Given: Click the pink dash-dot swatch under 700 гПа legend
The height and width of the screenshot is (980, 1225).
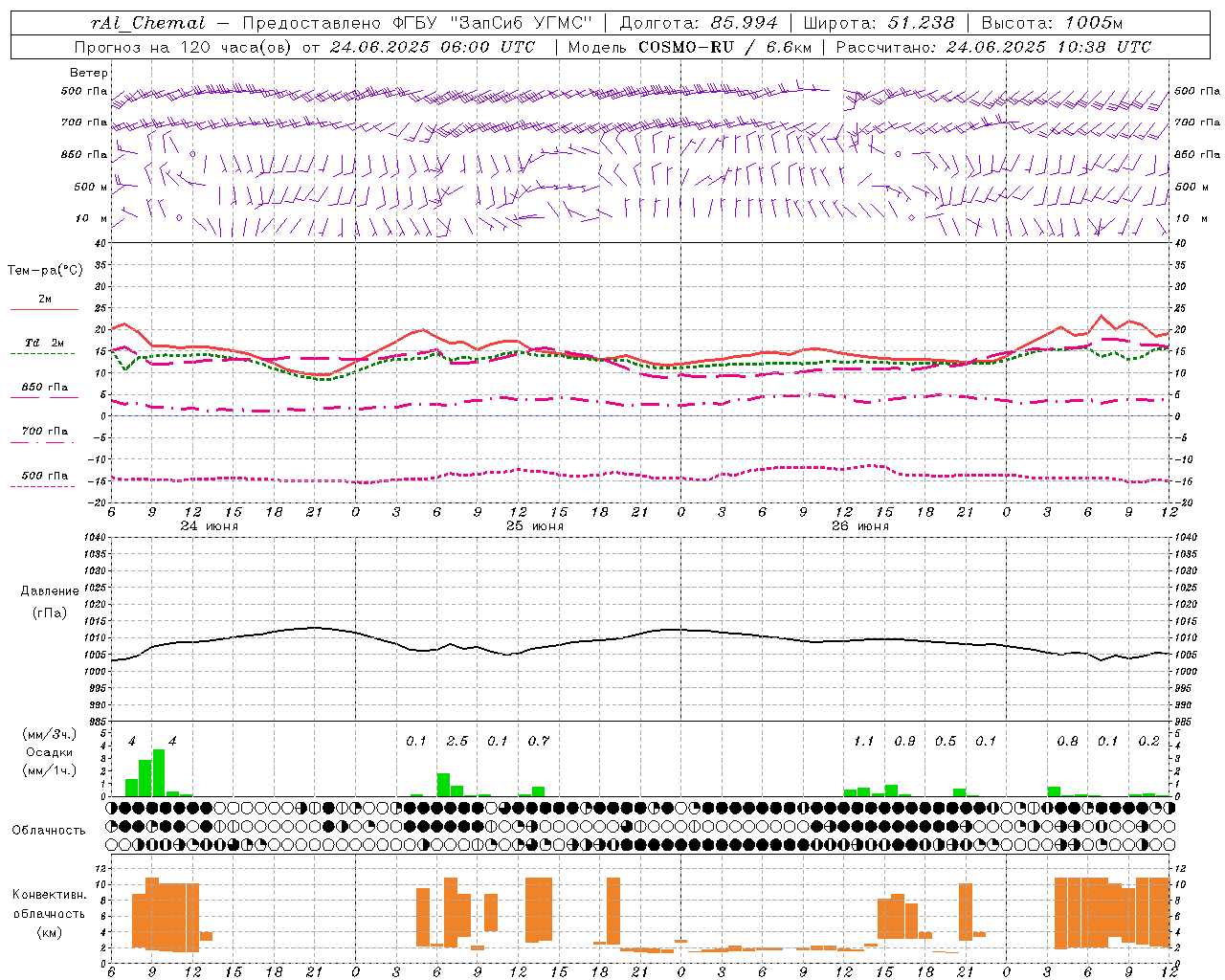Looking at the screenshot, I should (42, 442).
